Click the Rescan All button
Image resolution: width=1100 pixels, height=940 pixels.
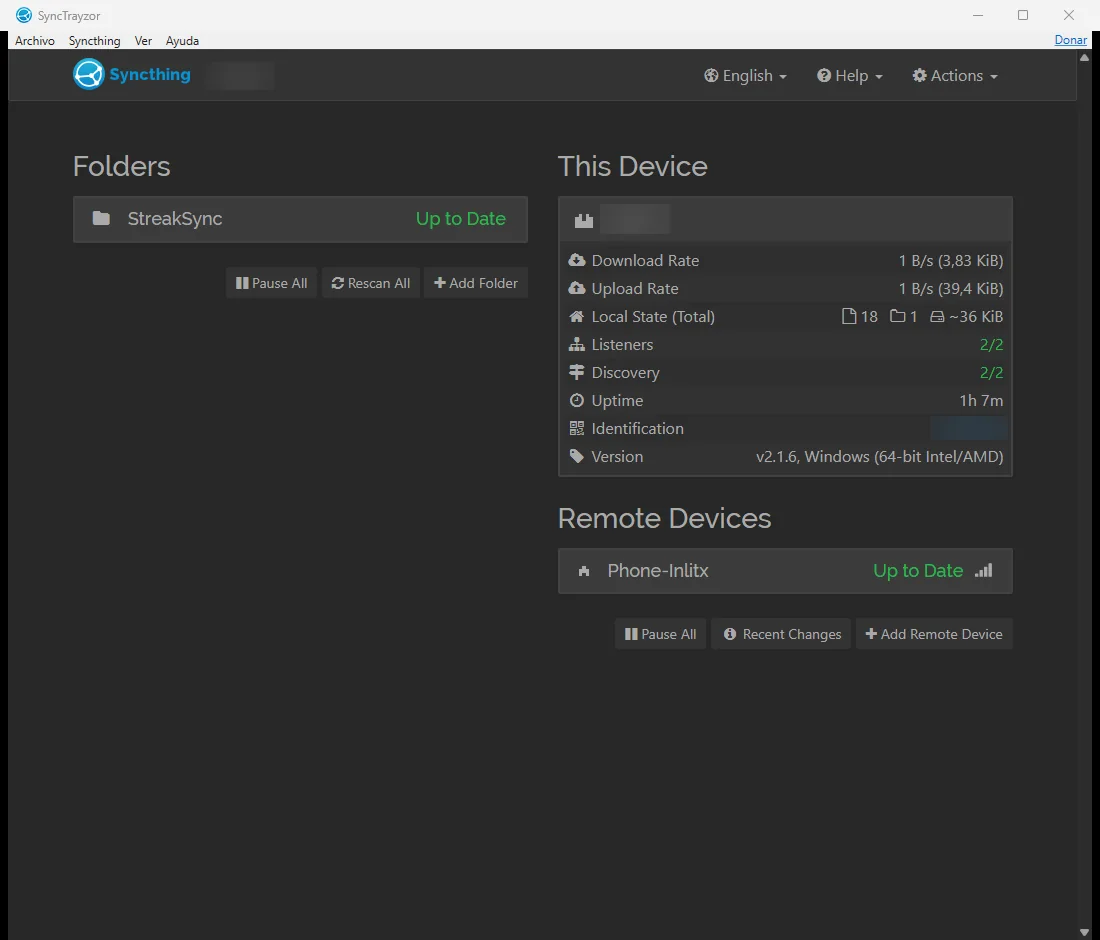(370, 283)
